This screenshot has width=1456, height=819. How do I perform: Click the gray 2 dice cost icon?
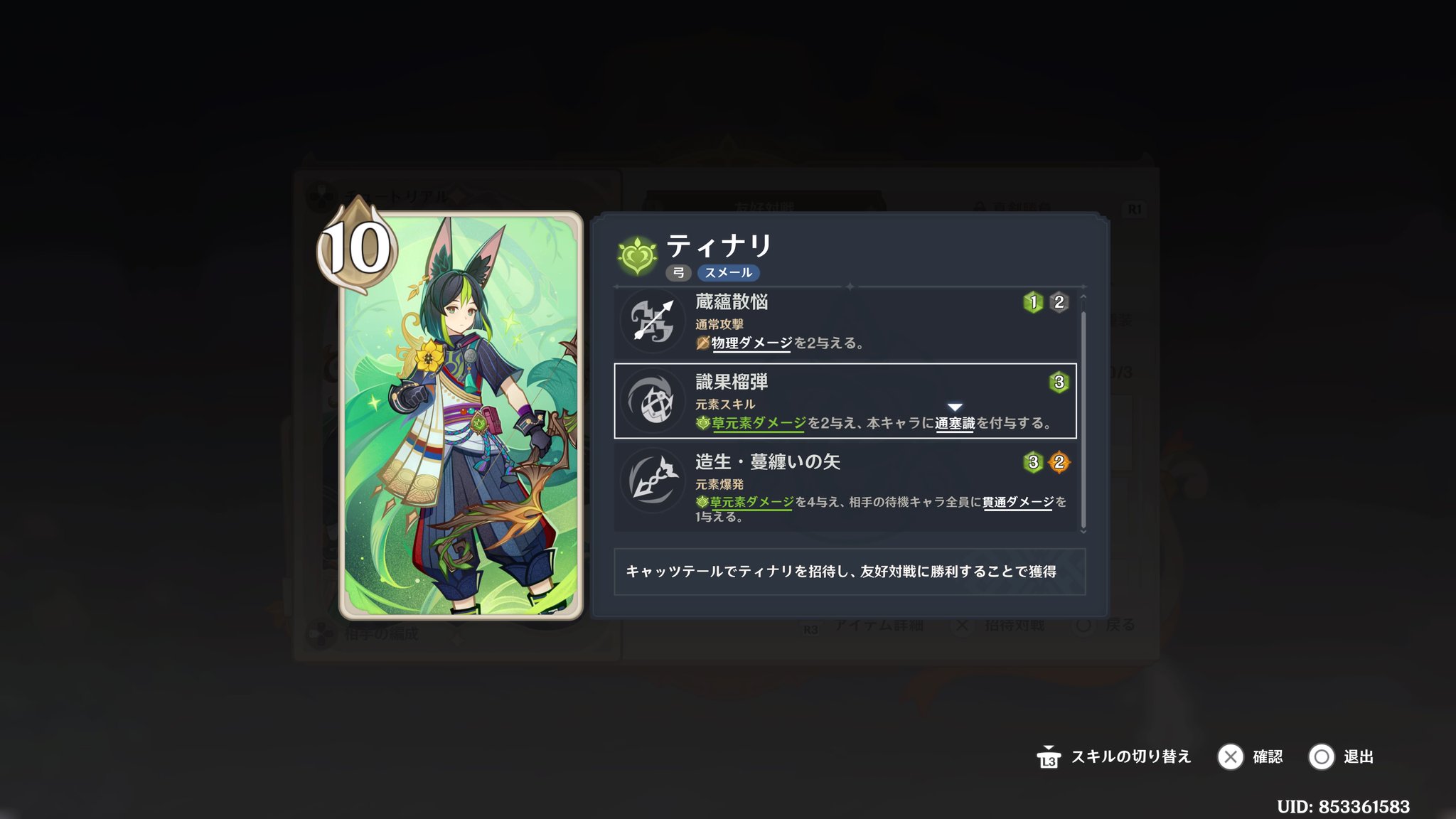point(1059,302)
